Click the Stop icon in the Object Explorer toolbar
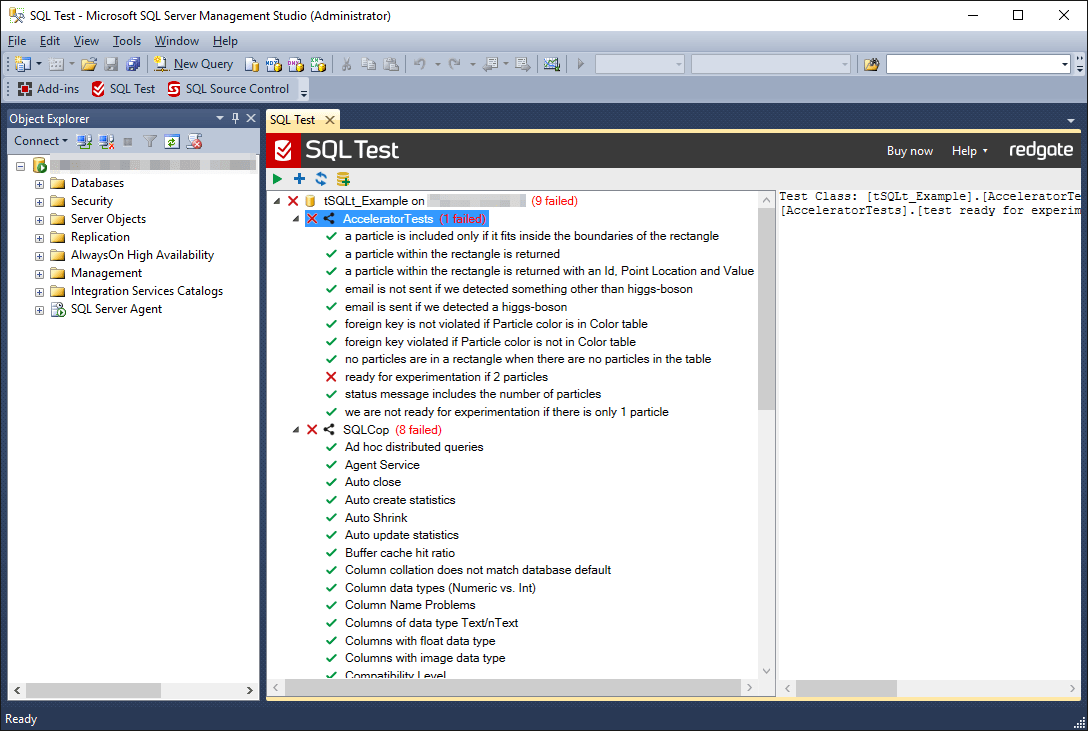 pyautogui.click(x=128, y=141)
